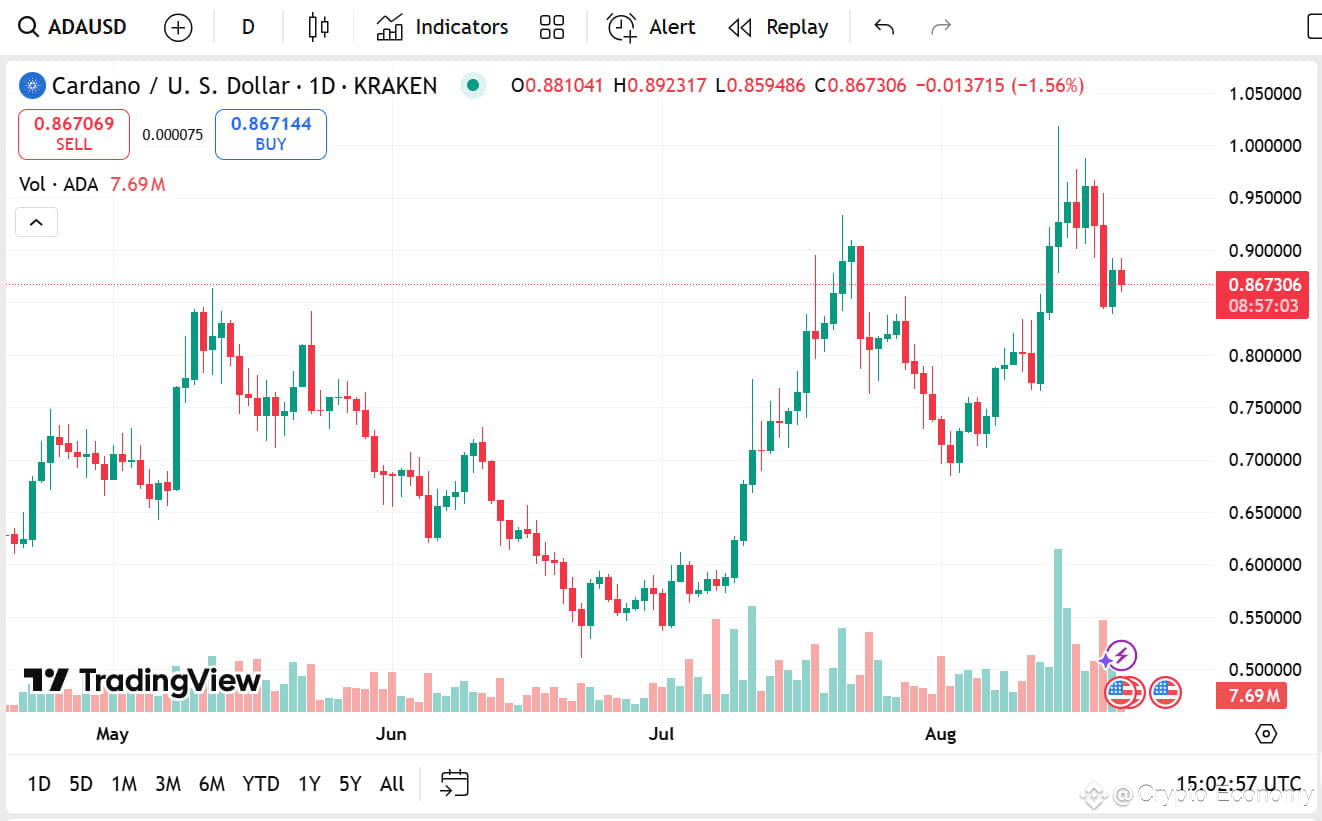
Task: Open the TradingView logo link
Action: pyautogui.click(x=142, y=681)
